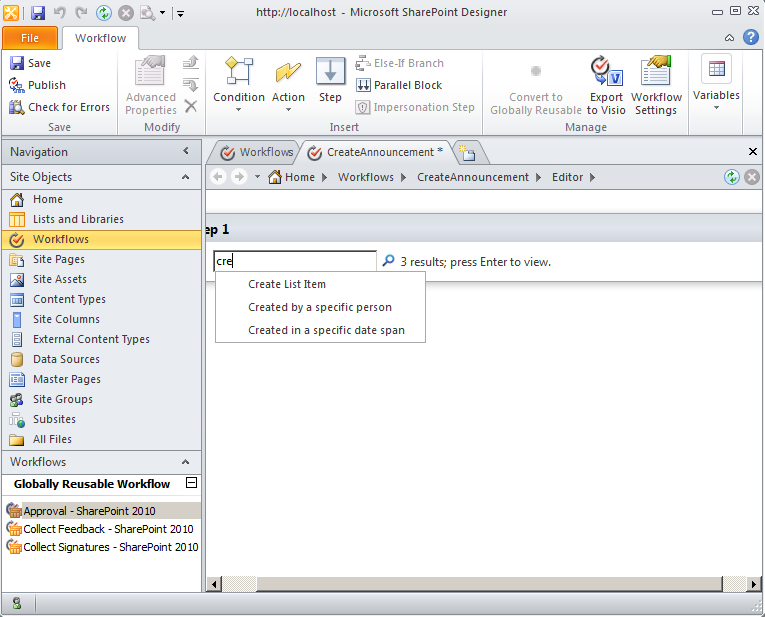Insert a Parallel Block
The height and width of the screenshot is (617, 765).
[x=399, y=85]
